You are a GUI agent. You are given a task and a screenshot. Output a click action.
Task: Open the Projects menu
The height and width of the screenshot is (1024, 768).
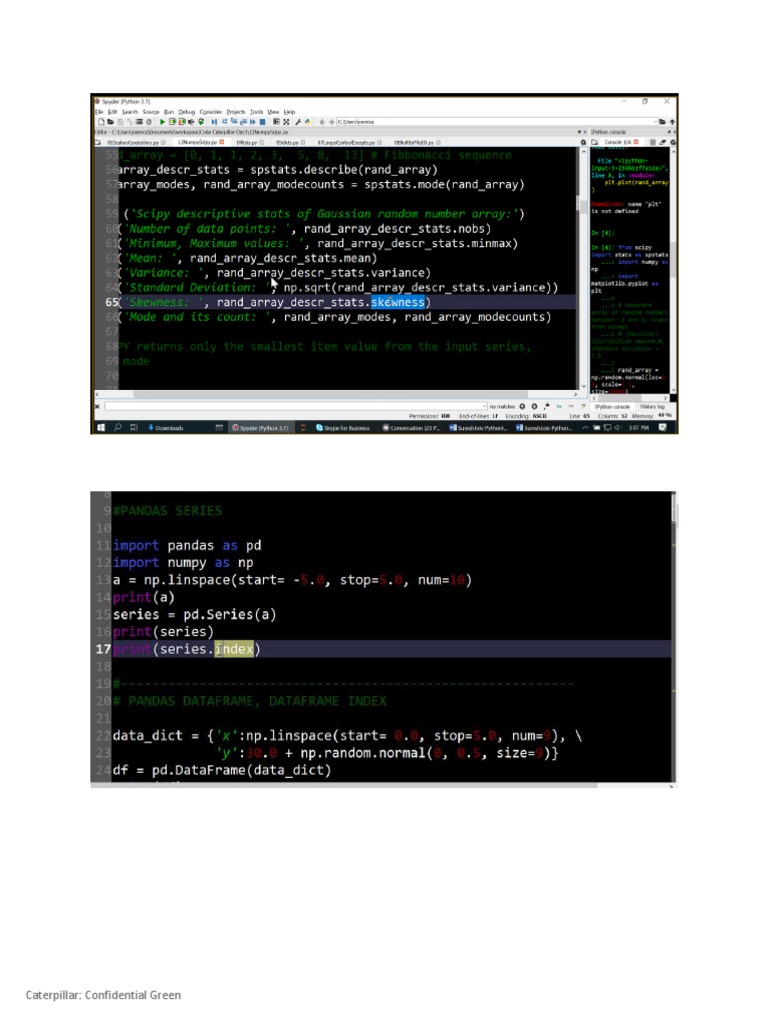(236, 112)
